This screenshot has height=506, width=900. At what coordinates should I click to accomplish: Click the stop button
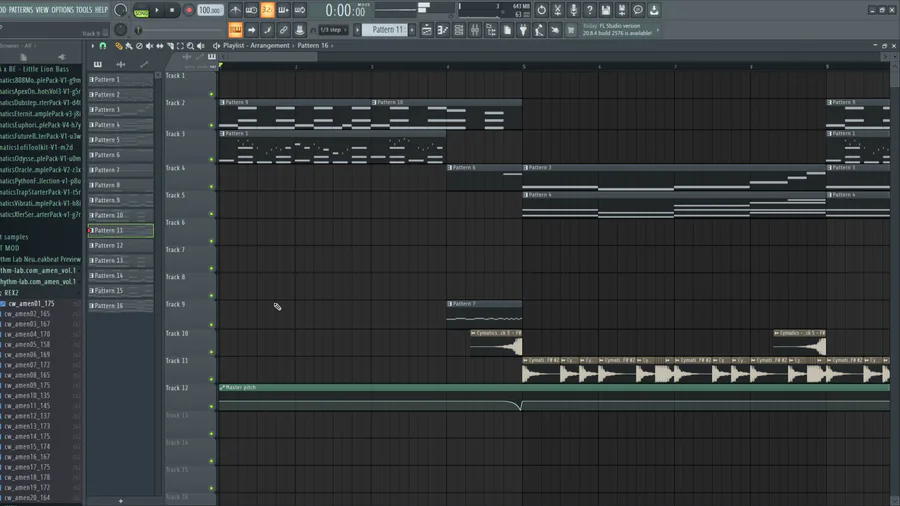click(172, 10)
